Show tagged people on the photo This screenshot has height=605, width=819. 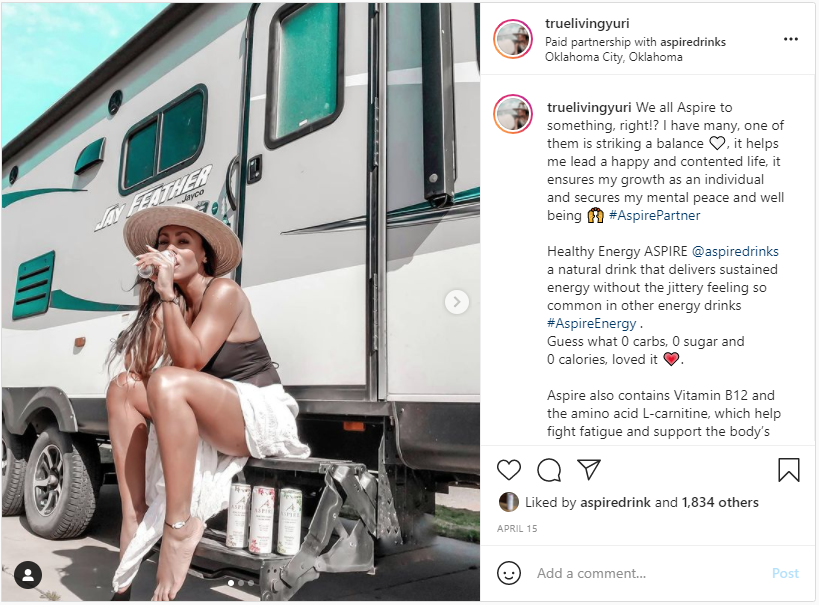pos(28,574)
